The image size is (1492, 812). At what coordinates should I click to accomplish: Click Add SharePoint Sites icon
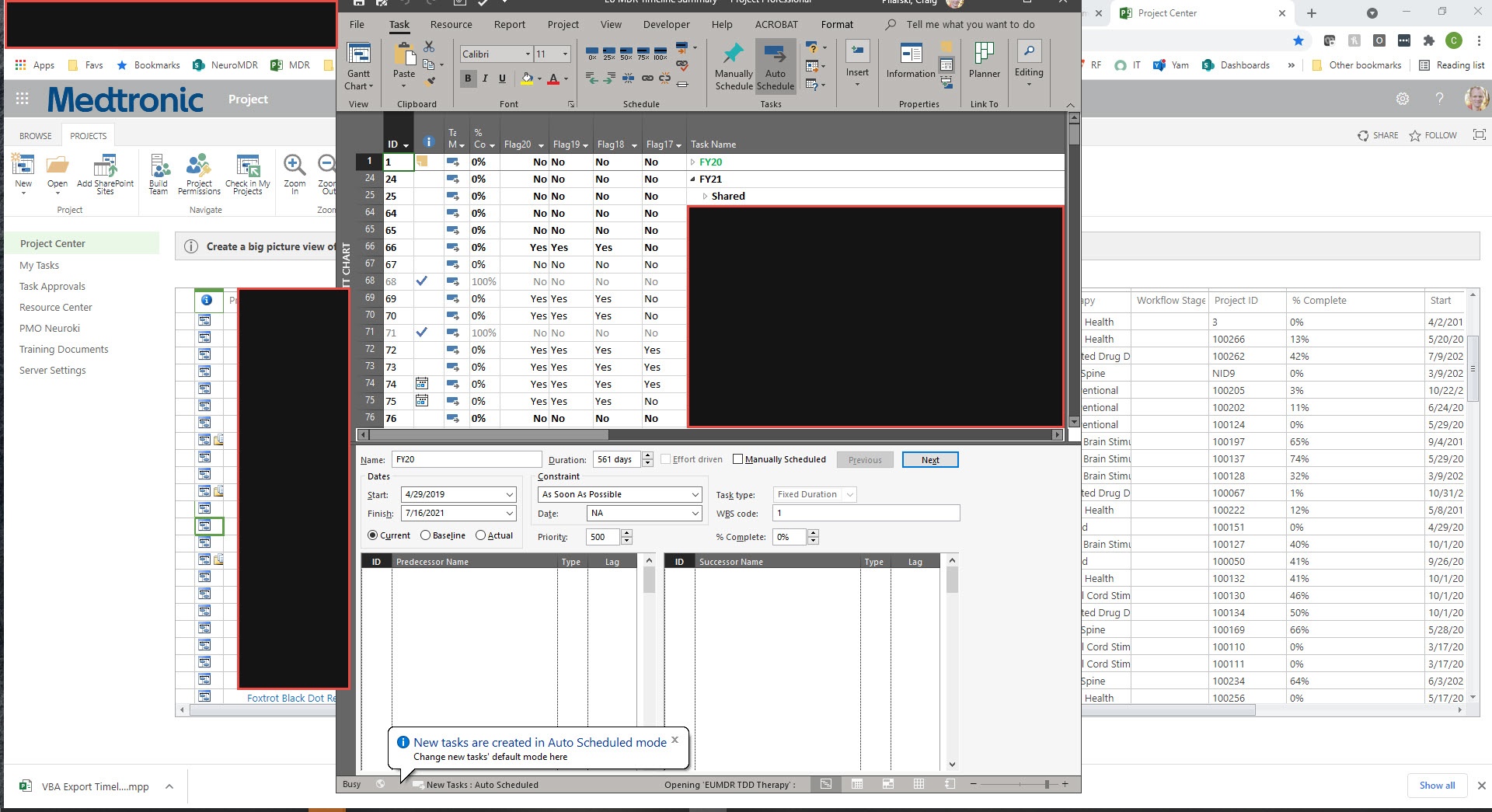(x=106, y=174)
